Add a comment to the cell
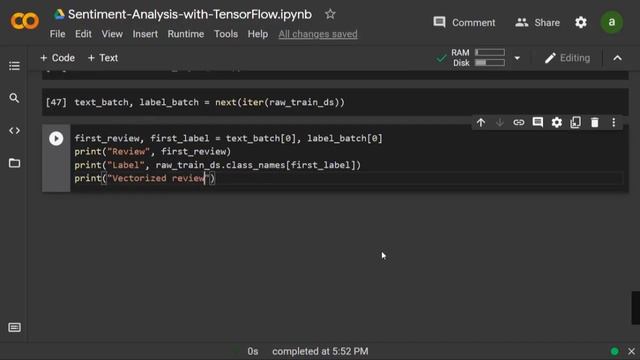640x360 pixels. 538,122
